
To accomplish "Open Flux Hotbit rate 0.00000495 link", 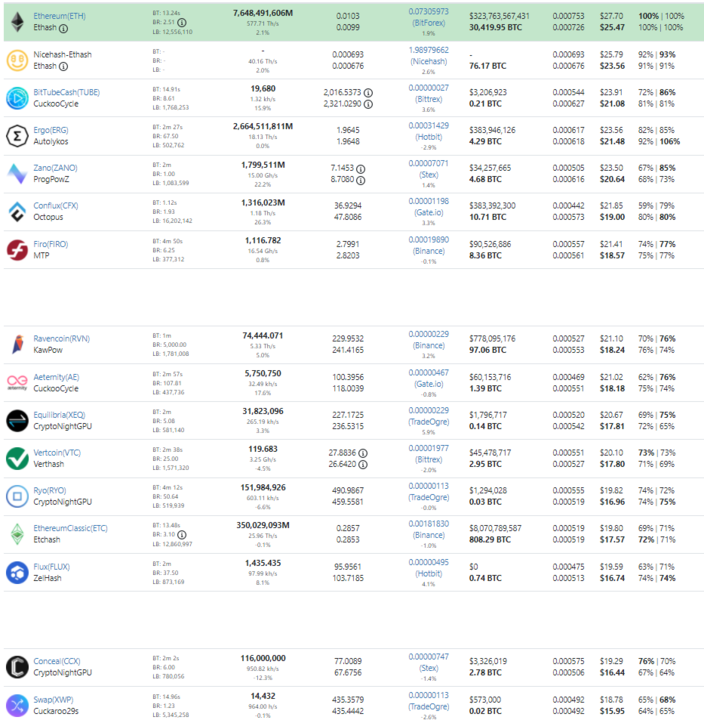I will point(428,562).
